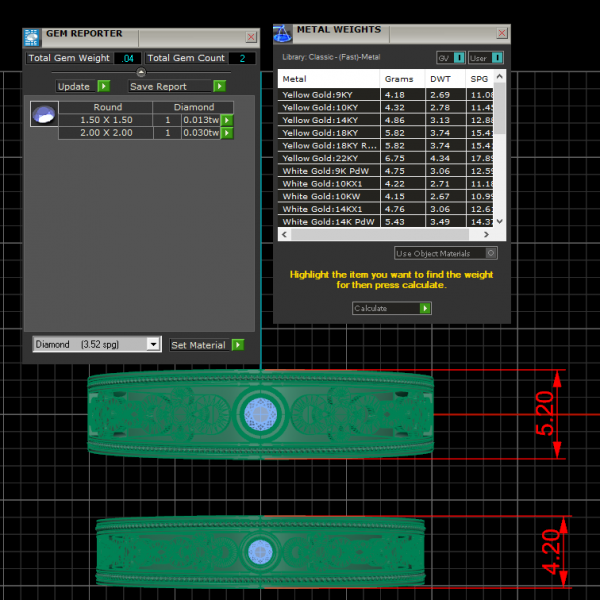Enable Use Object Materials option

pyautogui.click(x=491, y=254)
